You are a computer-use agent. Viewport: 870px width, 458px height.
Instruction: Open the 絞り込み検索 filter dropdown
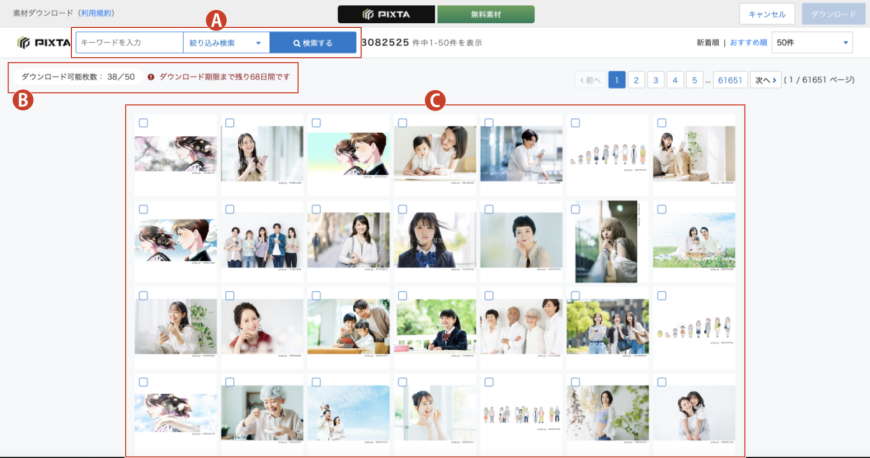pyautogui.click(x=226, y=43)
